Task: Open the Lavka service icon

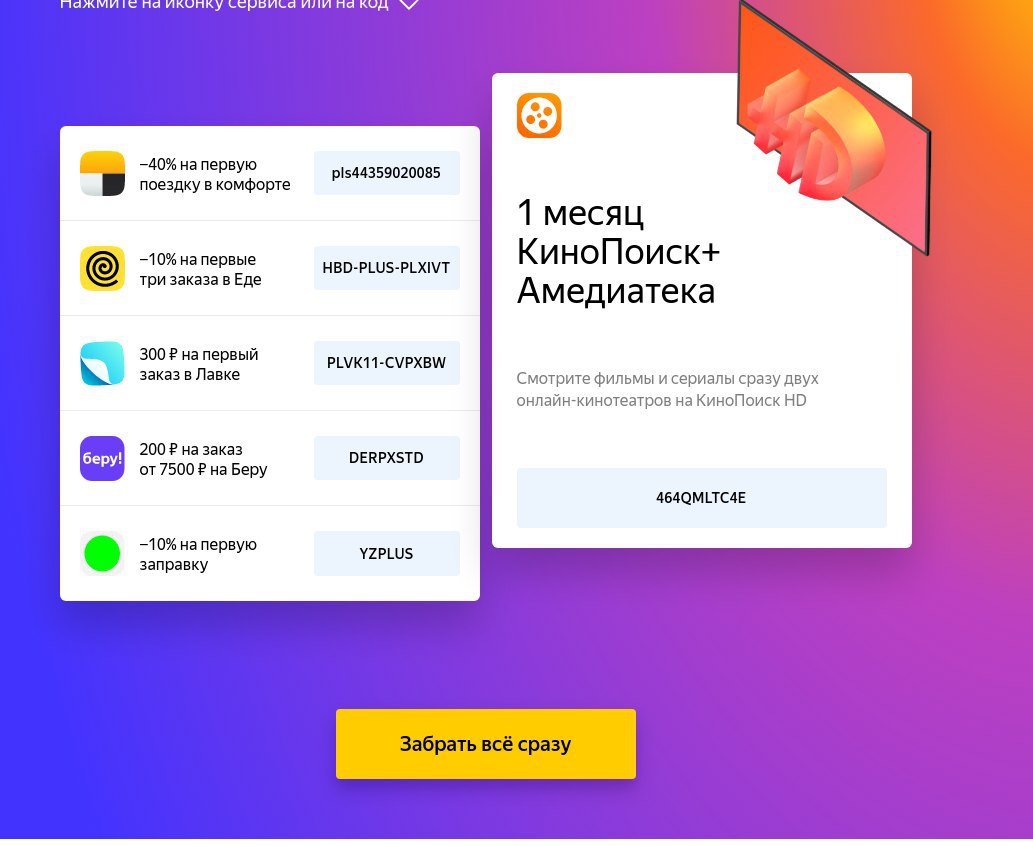Action: (102, 363)
